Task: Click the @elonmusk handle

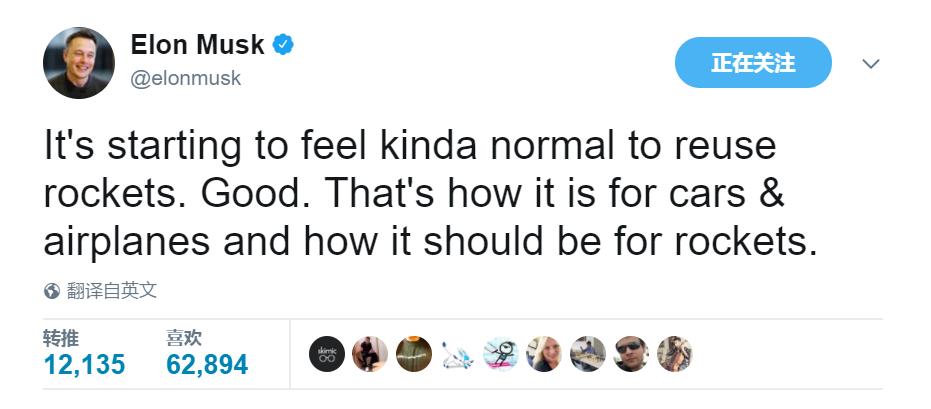Action: coord(186,78)
